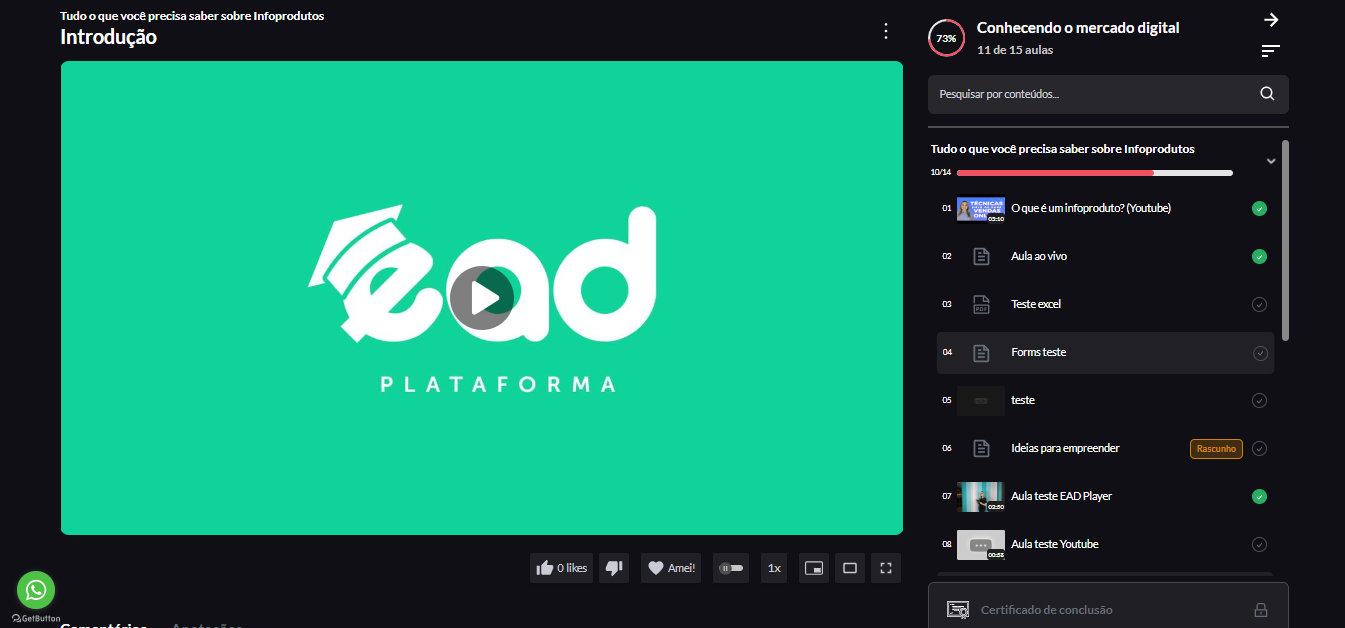Open the three-dot options menu beside Introdução

885,31
